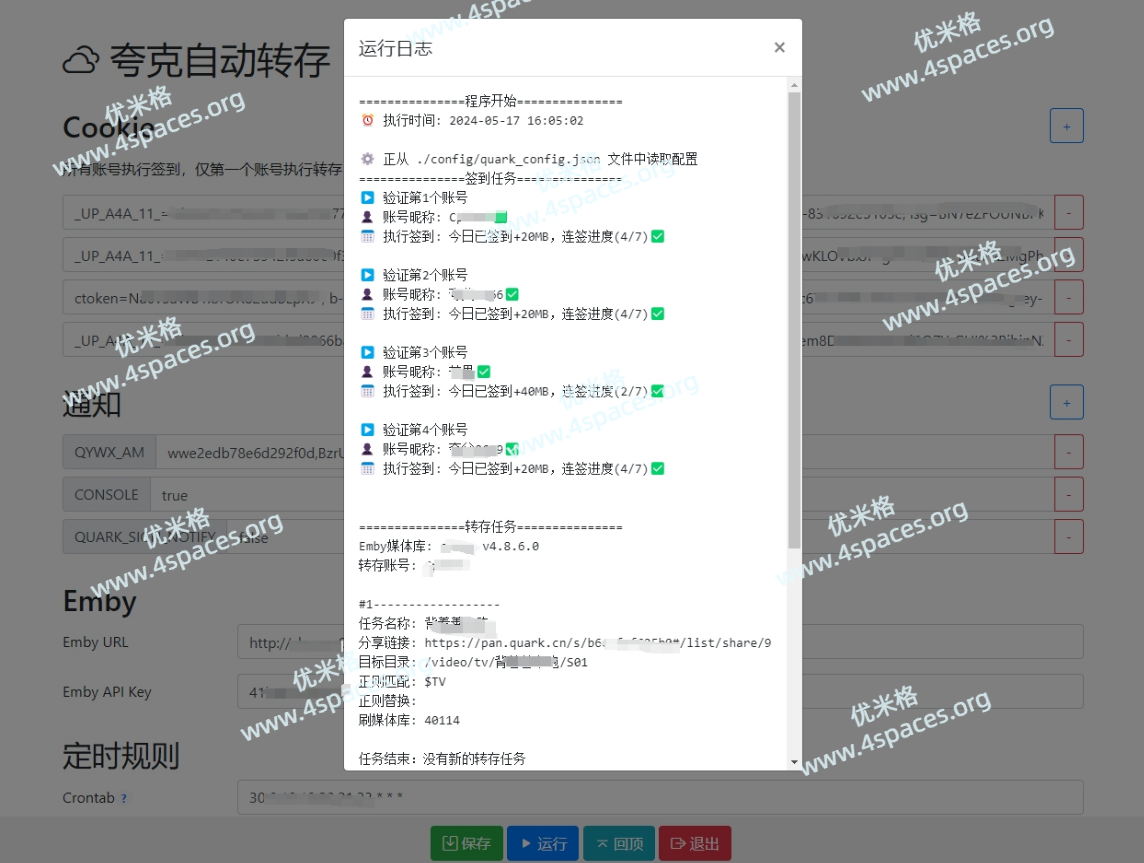Click the log scrollbar up arrow
The width and height of the screenshot is (1144, 863).
794,85
